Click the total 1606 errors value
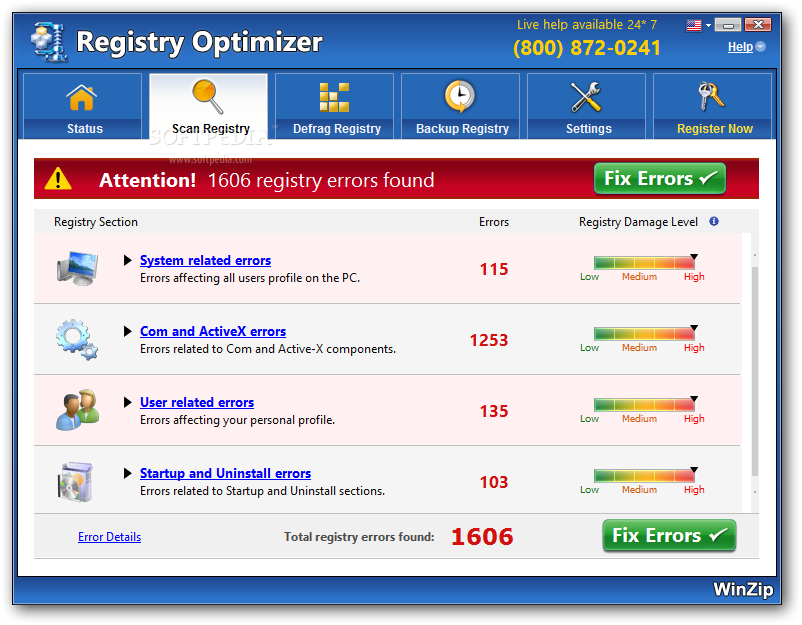The image size is (802, 625). coord(482,537)
